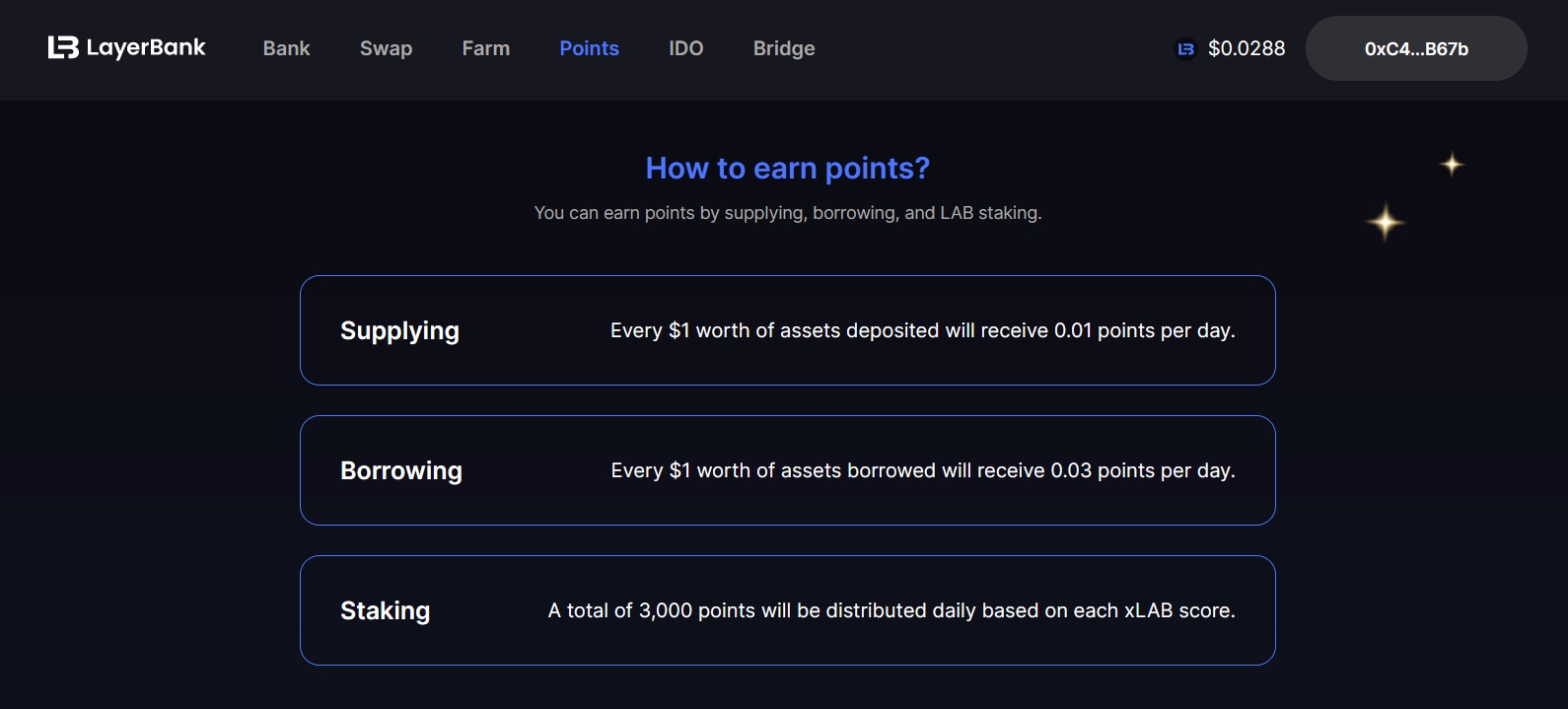
Task: Select the Staking card title
Action: tap(385, 610)
